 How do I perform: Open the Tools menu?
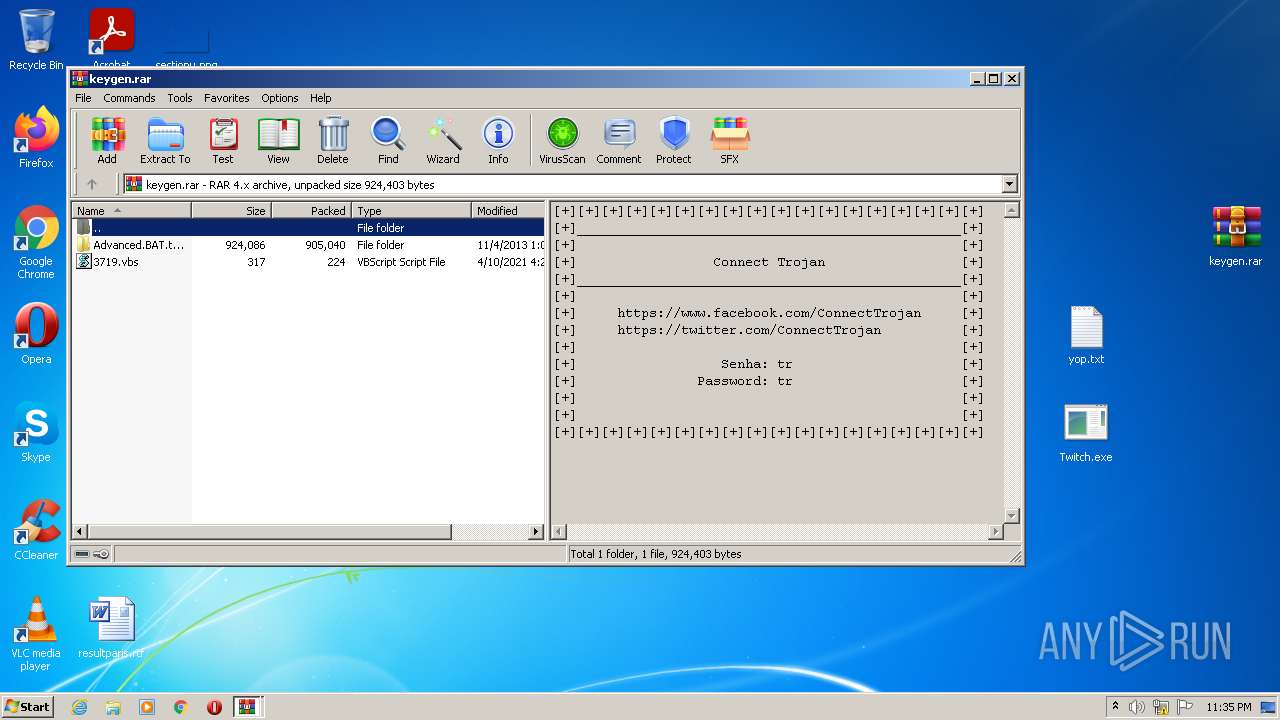coord(180,98)
